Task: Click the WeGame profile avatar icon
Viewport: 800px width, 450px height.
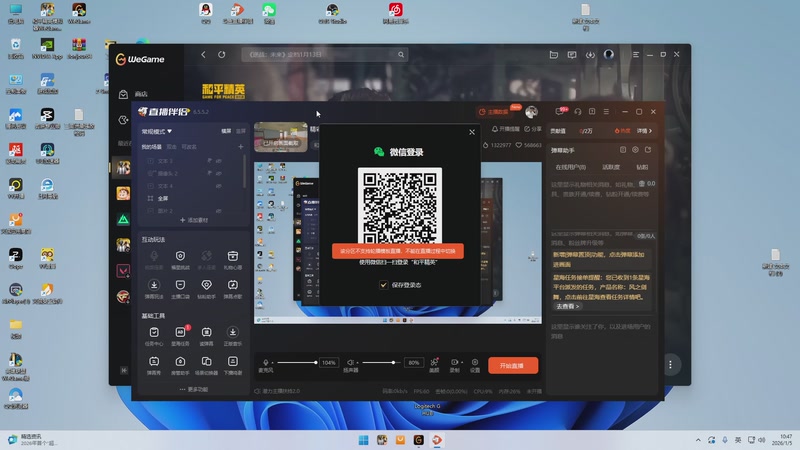Action: point(609,54)
